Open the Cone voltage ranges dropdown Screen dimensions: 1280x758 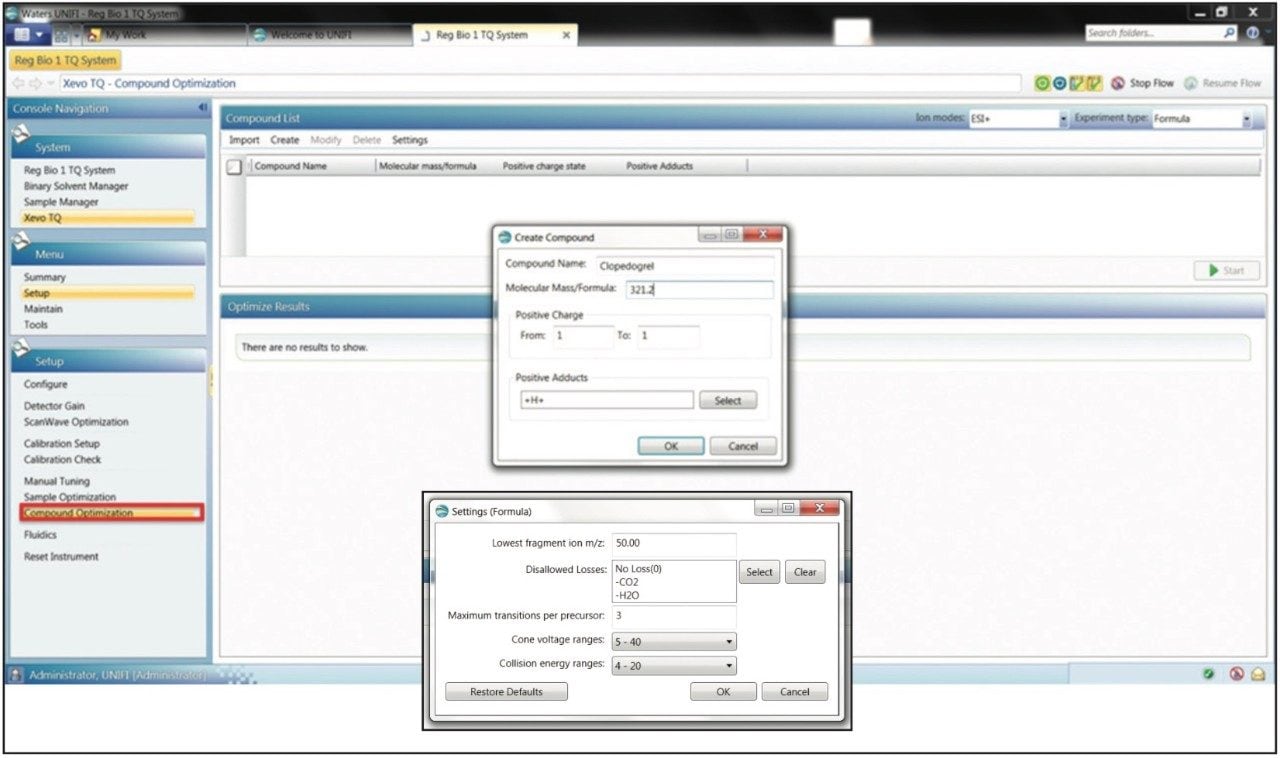(729, 641)
